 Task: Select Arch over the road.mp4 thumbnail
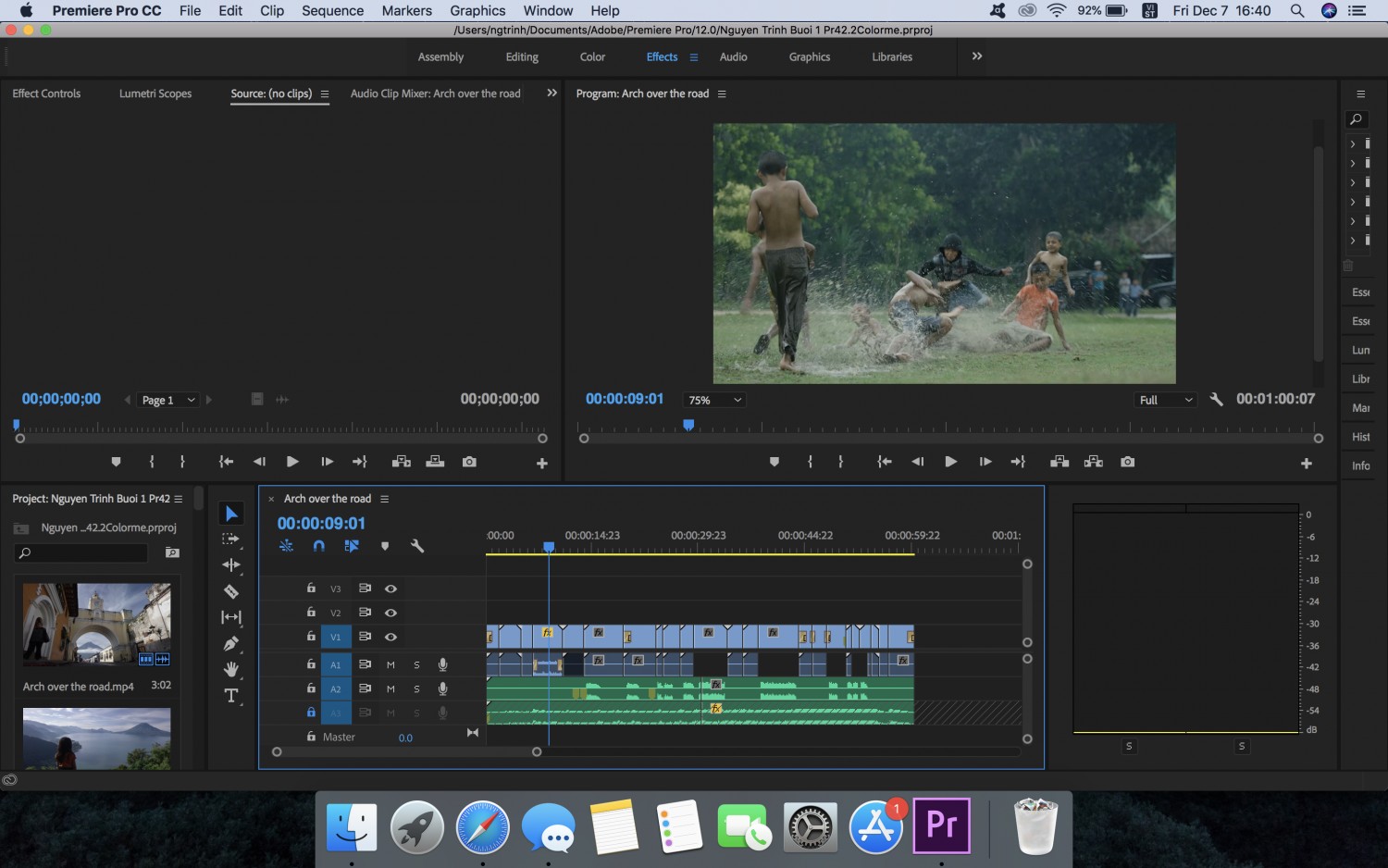coord(97,624)
